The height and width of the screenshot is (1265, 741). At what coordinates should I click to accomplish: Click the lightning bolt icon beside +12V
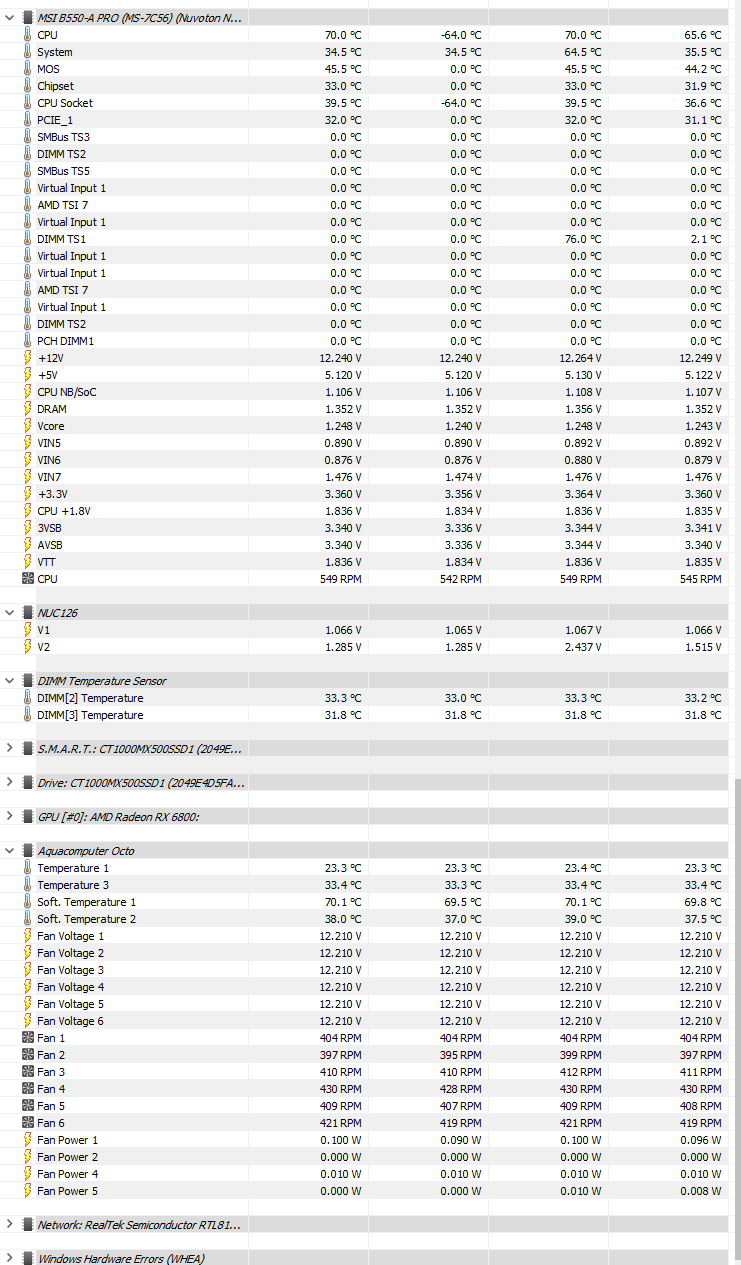click(x=28, y=358)
